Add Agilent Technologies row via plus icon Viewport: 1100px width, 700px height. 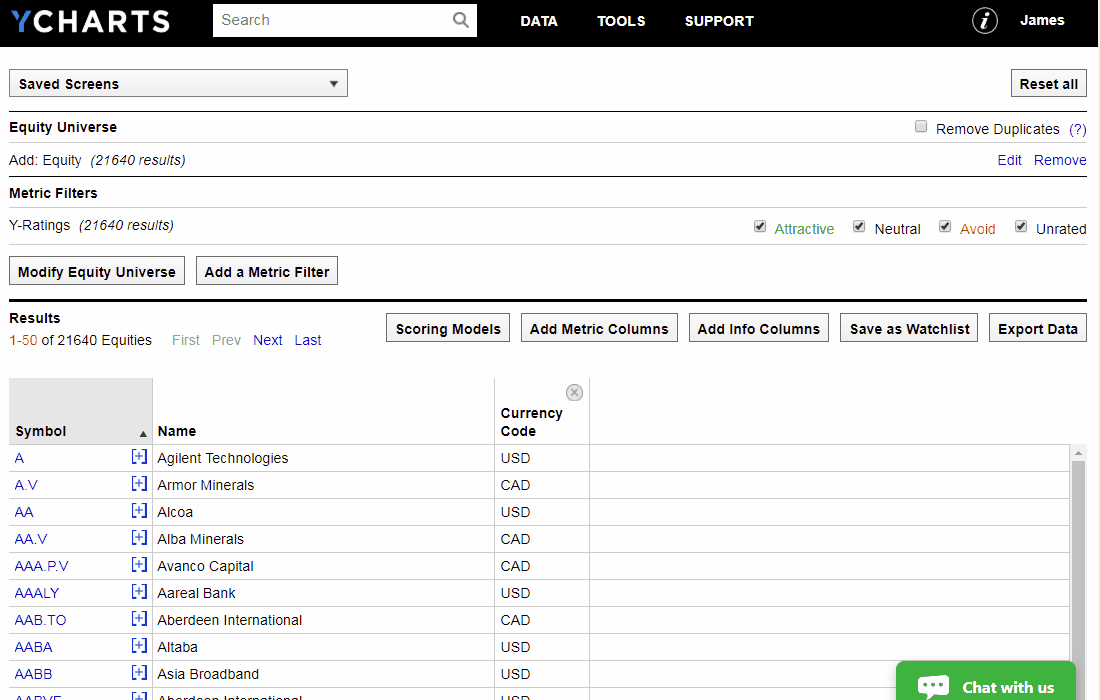[x=139, y=457]
